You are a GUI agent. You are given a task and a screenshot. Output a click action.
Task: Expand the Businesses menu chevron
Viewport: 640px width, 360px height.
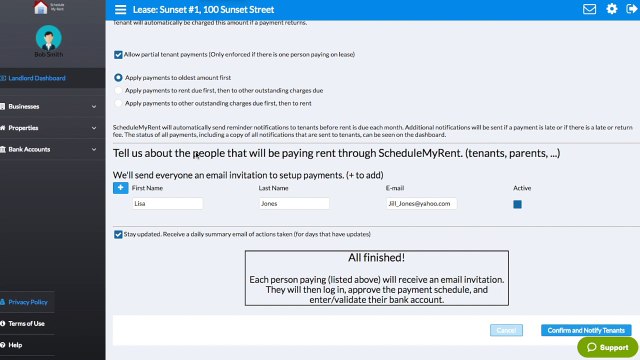[94, 107]
